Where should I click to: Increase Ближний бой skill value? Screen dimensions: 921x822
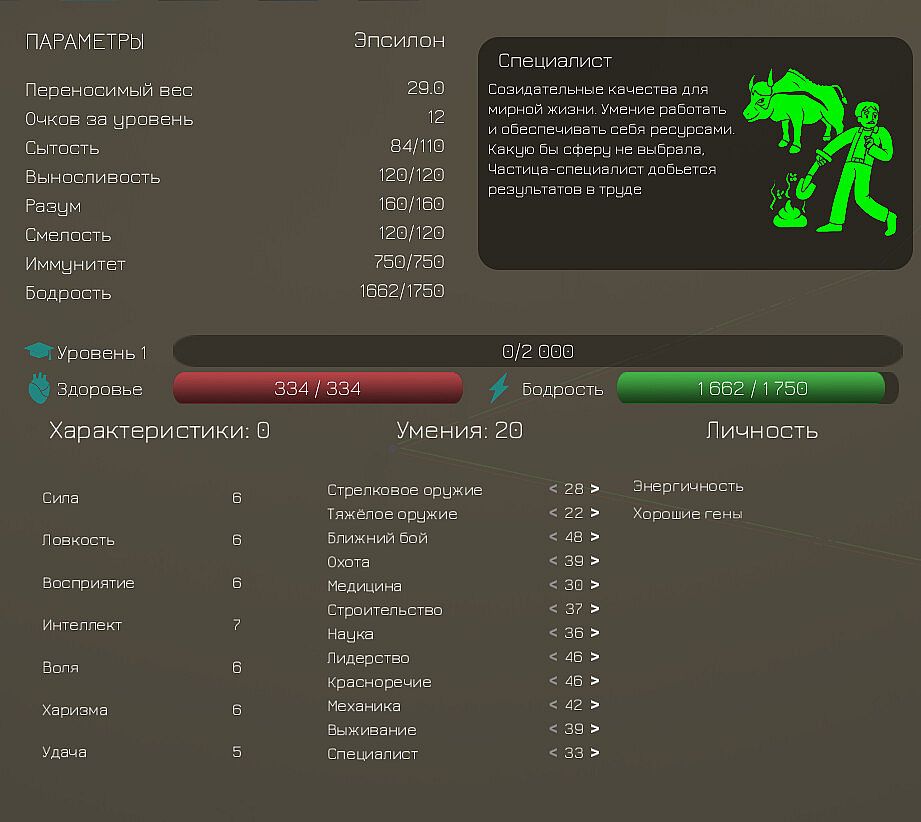click(595, 536)
